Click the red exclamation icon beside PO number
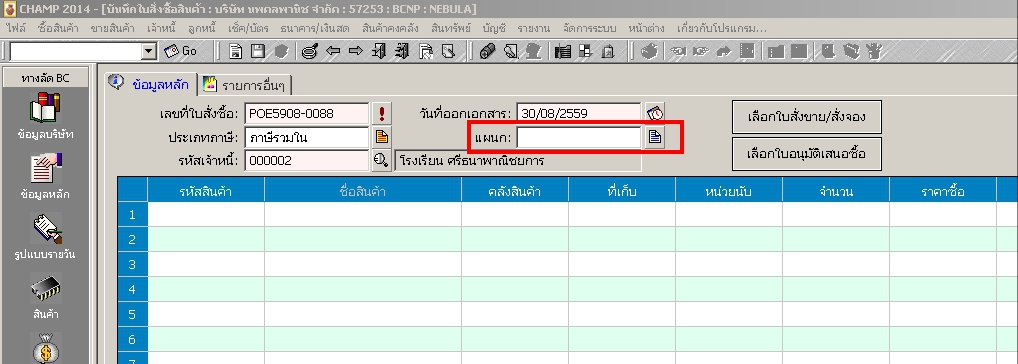1018x364 pixels. tap(382, 114)
